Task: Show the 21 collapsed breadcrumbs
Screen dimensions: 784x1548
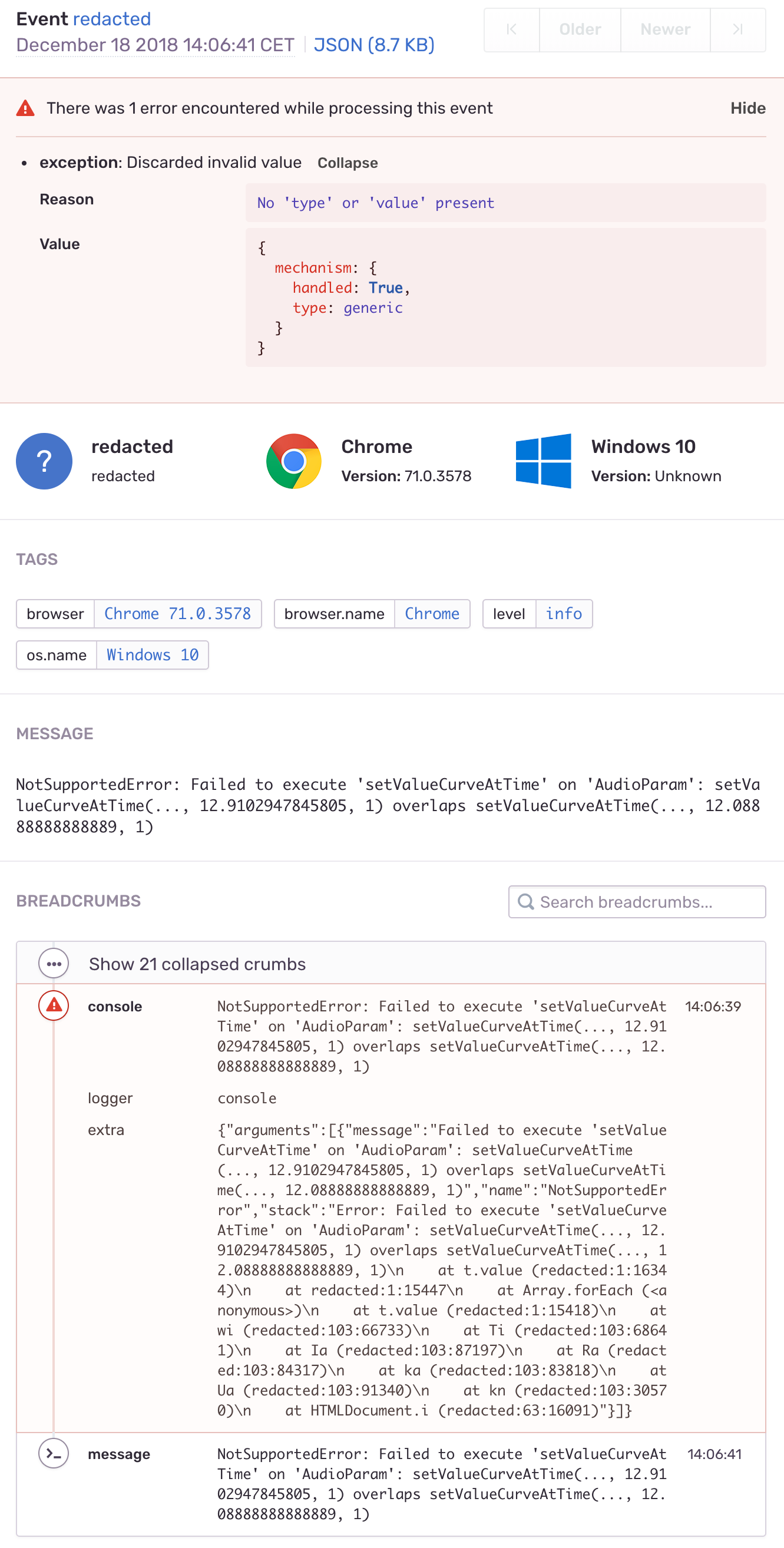Action: click(197, 963)
